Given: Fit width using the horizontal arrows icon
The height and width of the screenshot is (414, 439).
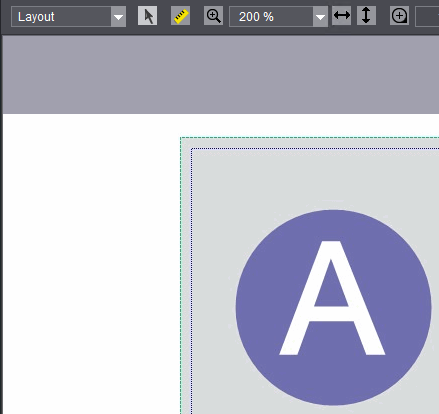Looking at the screenshot, I should [x=341, y=16].
